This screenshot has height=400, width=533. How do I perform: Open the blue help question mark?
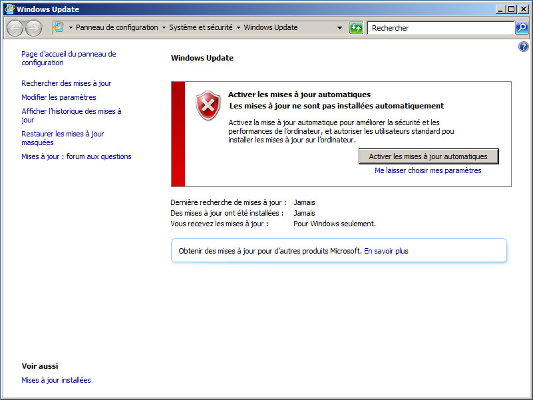(x=523, y=47)
